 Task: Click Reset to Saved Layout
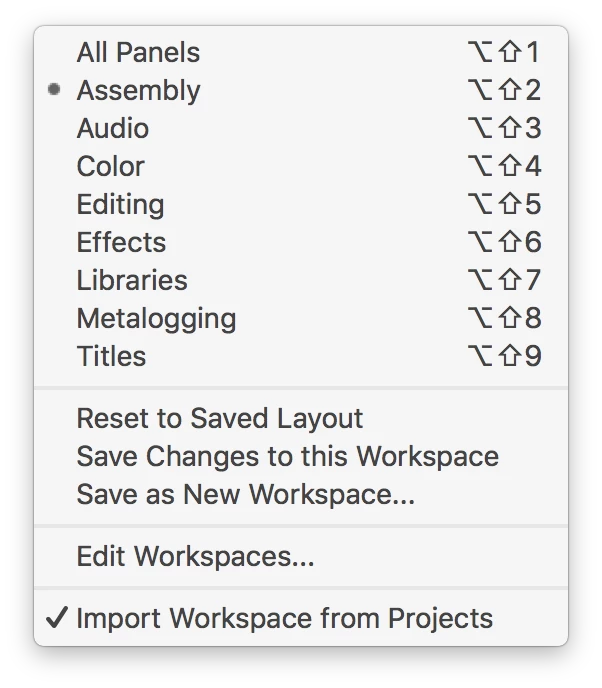(x=220, y=418)
